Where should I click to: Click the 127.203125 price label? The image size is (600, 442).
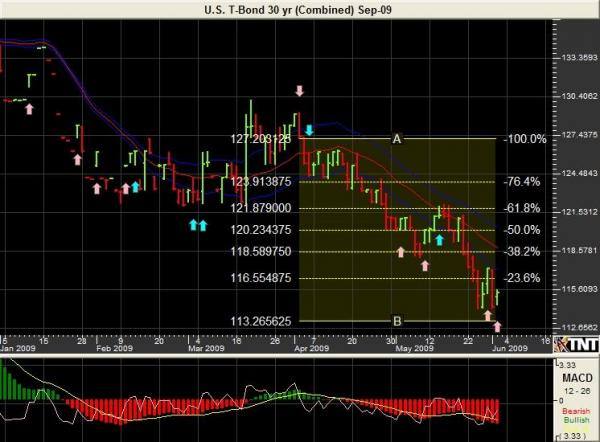[x=261, y=139]
